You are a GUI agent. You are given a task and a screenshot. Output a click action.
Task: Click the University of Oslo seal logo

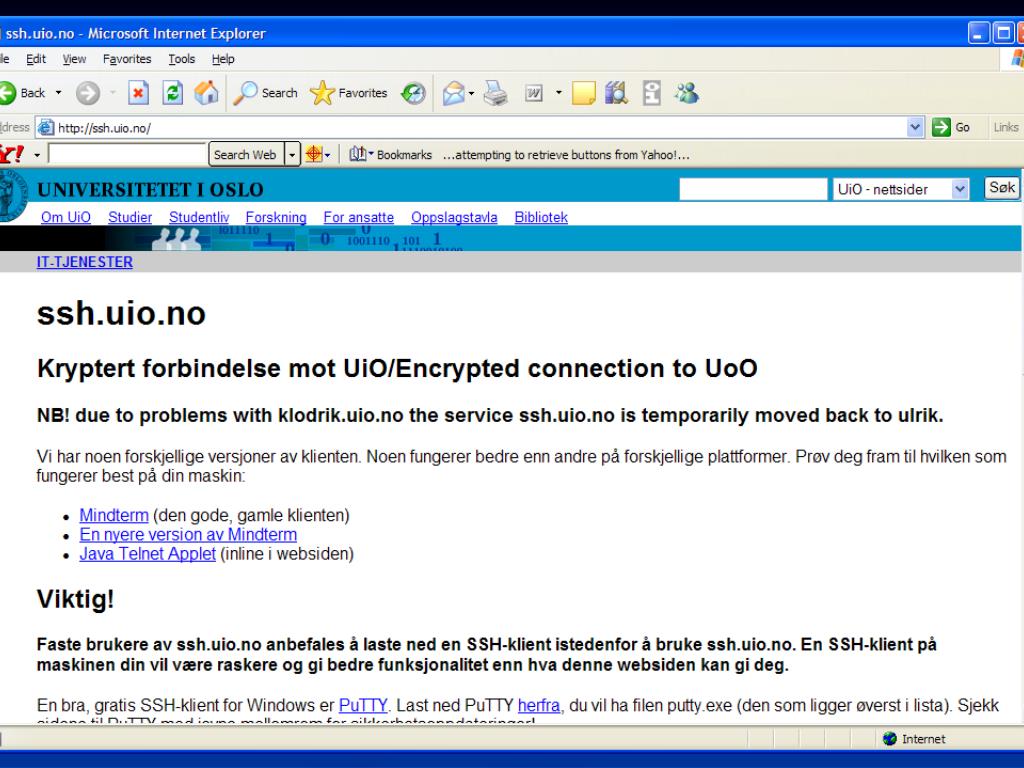point(13,196)
